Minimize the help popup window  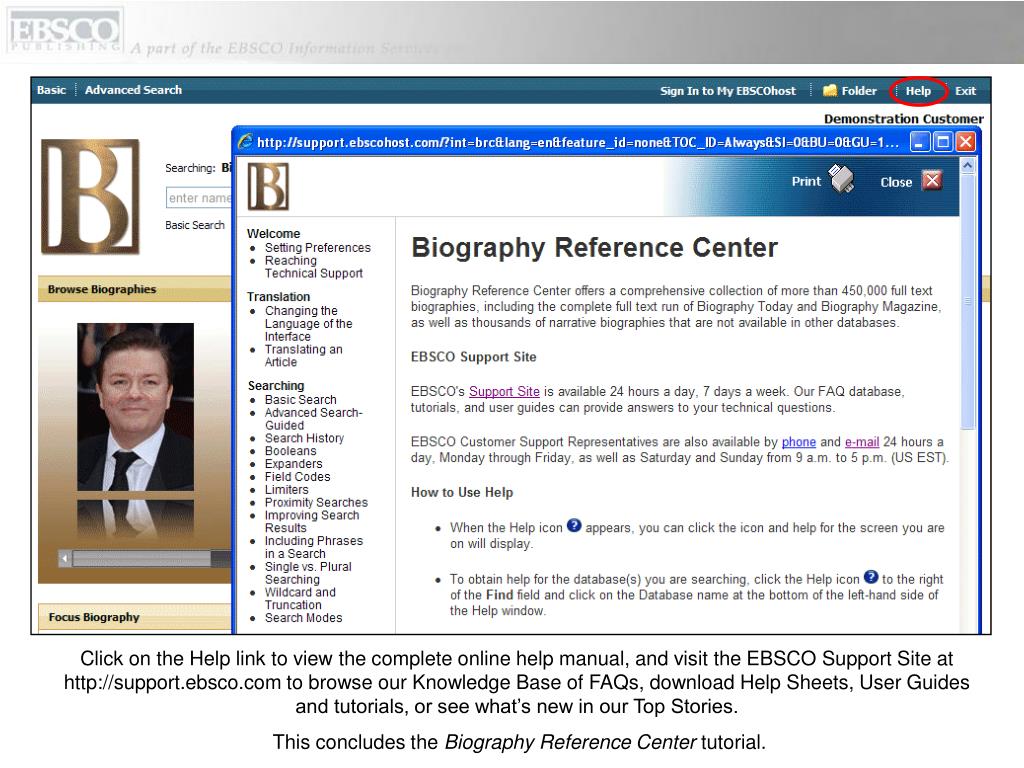[920, 142]
